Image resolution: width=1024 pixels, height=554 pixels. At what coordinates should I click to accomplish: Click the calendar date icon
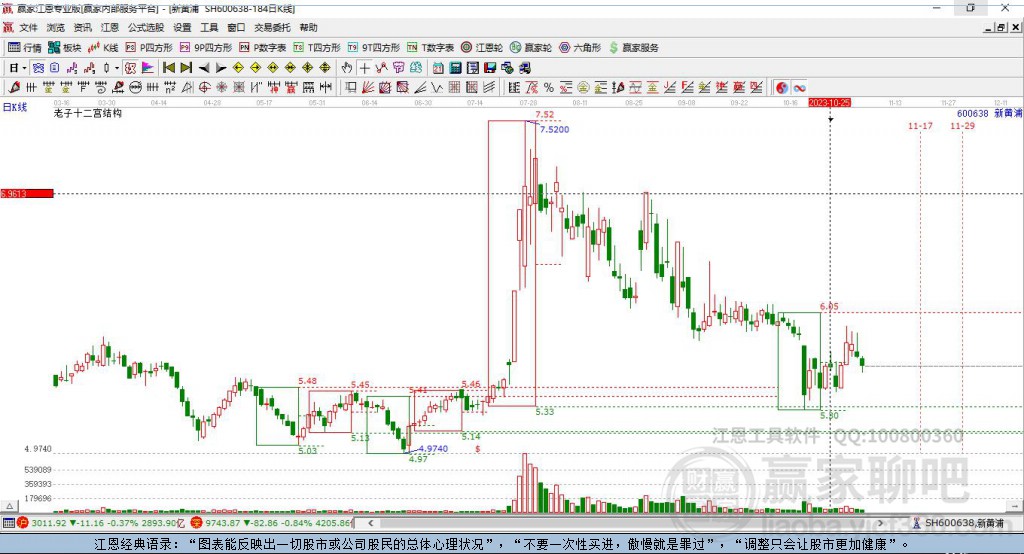tap(438, 68)
